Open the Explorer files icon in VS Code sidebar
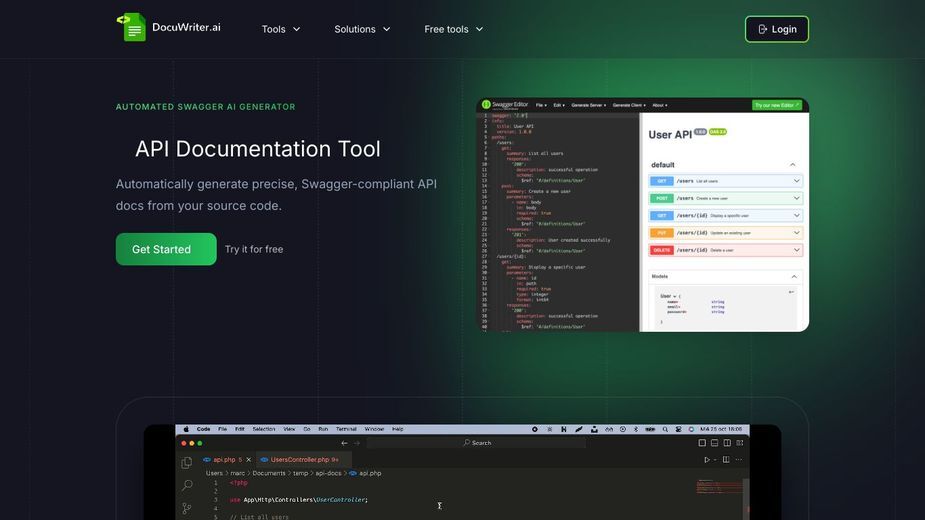The image size is (925, 520). [x=186, y=463]
